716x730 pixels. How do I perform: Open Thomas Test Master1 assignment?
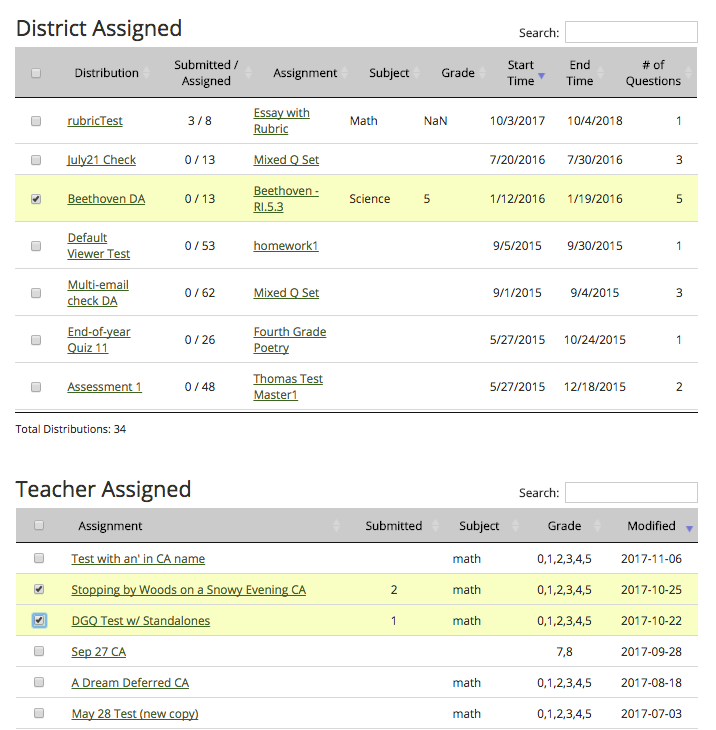click(288, 387)
